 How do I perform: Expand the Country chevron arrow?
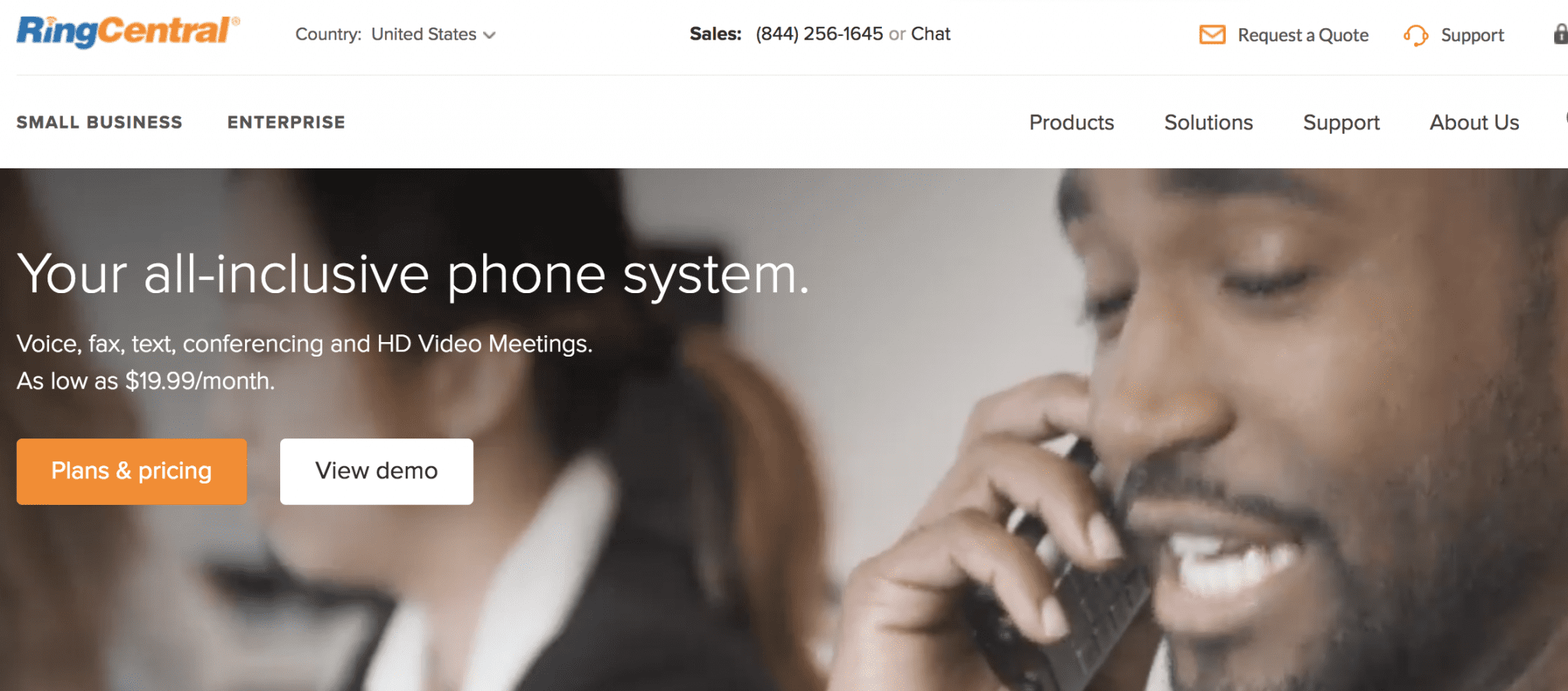[490, 35]
